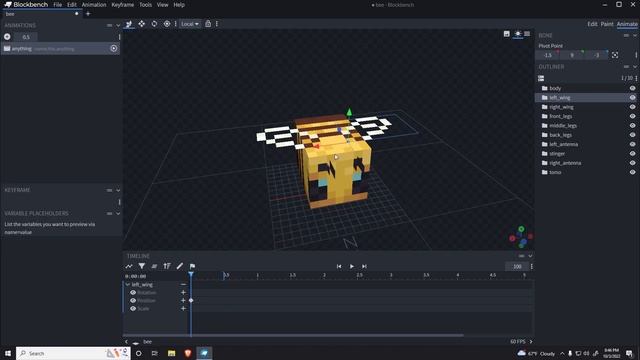Click the 0.5 animation slider field
The width and height of the screenshot is (640, 360).
(x=26, y=37)
